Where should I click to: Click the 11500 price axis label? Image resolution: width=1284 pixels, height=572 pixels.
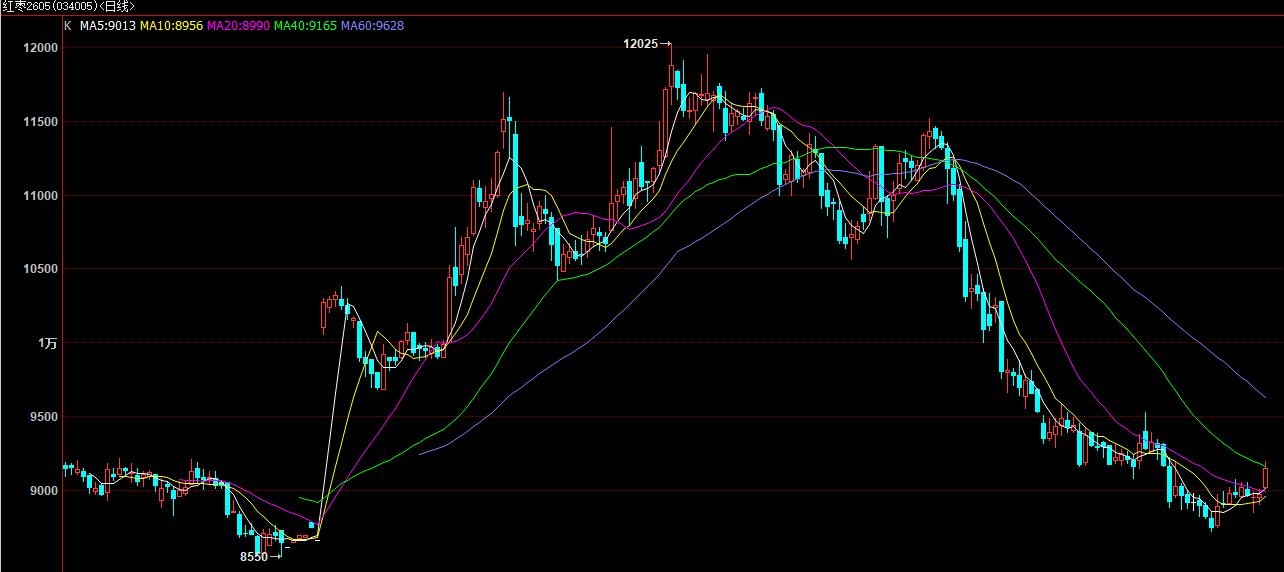coord(41,122)
